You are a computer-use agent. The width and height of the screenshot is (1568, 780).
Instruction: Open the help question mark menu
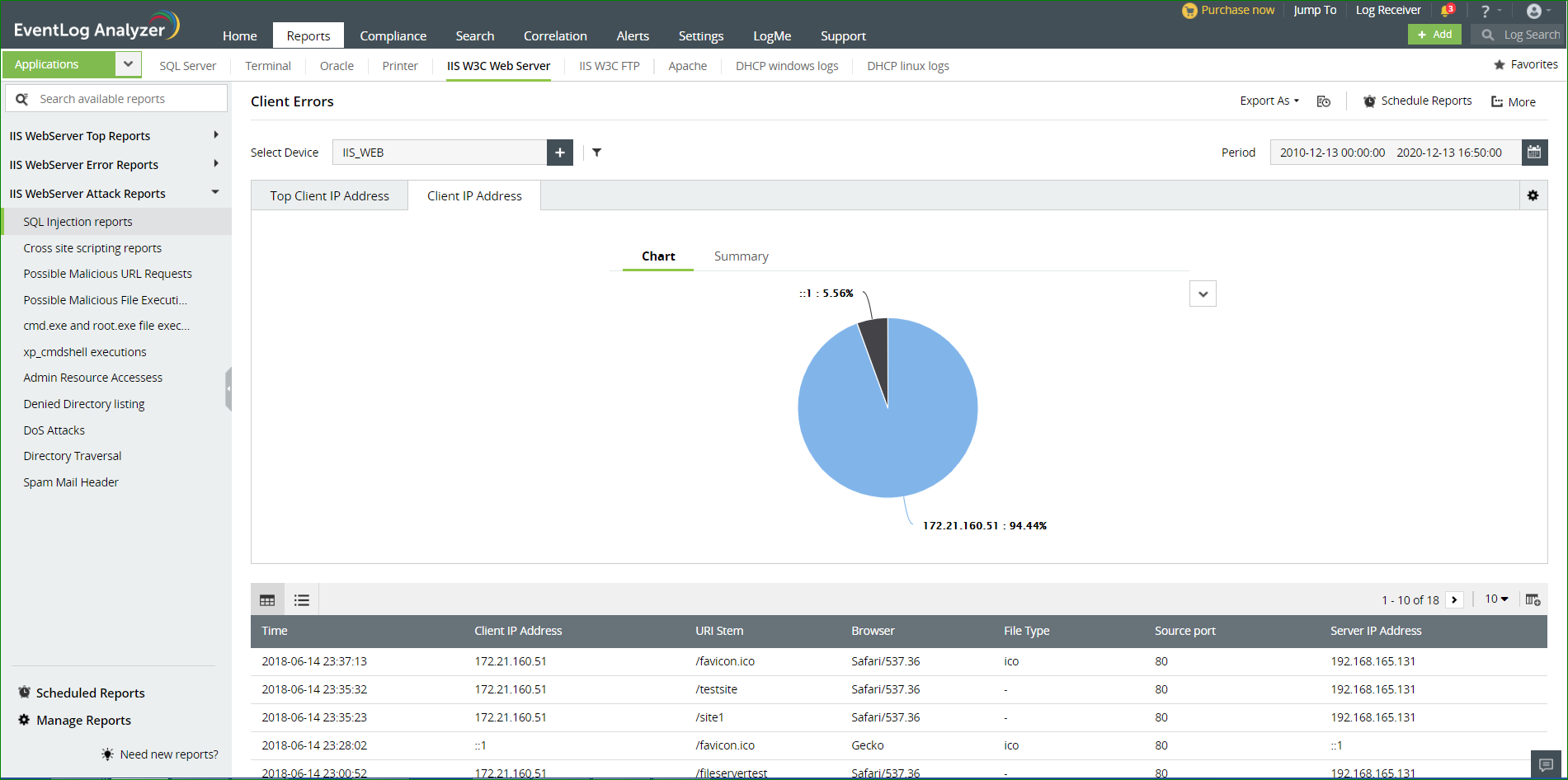coord(1486,11)
